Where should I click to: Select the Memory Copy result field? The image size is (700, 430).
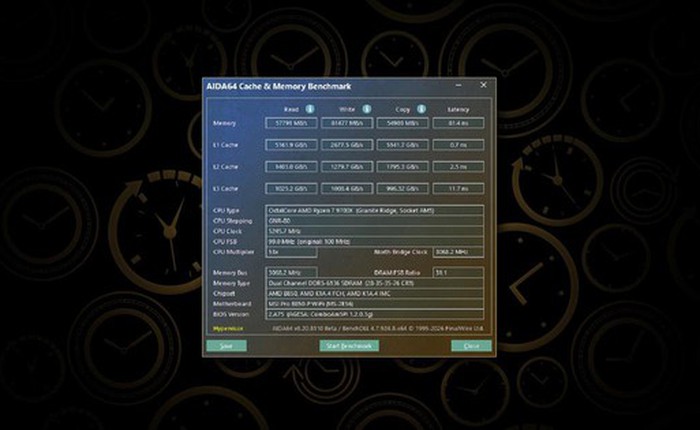(403, 123)
